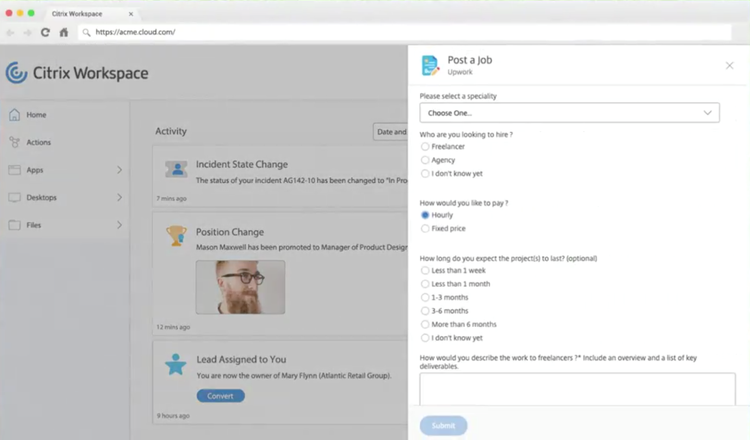This screenshot has width=750, height=440.
Task: Open the Choose One speciality dropdown
Action: coord(569,113)
